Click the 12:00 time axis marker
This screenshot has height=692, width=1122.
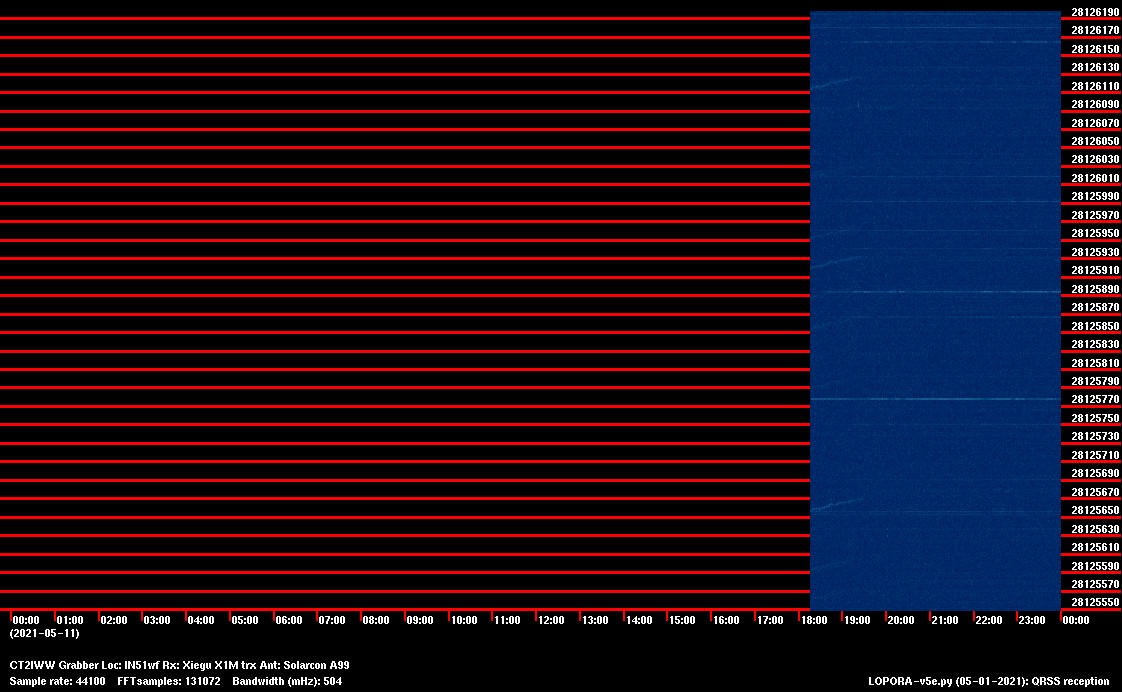pos(551,620)
